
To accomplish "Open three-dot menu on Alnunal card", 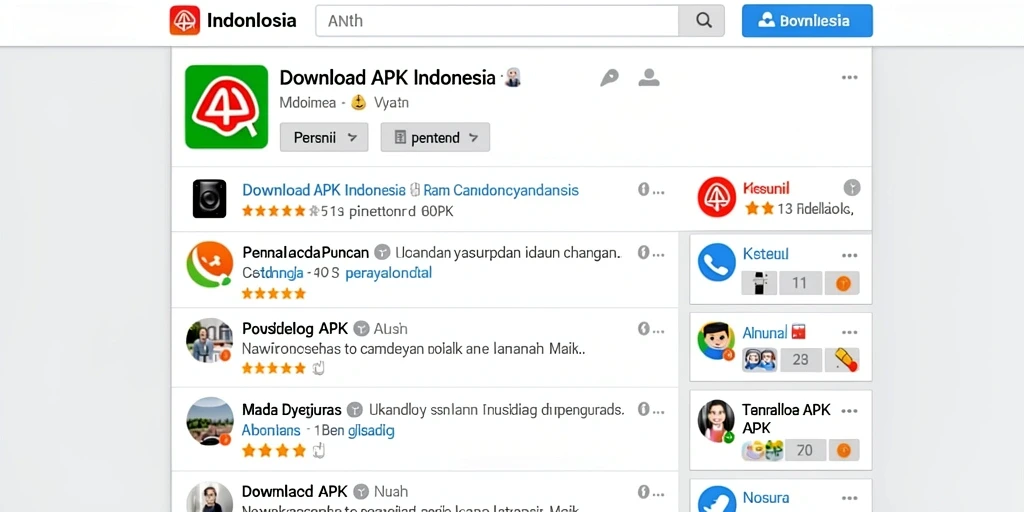I will click(850, 333).
